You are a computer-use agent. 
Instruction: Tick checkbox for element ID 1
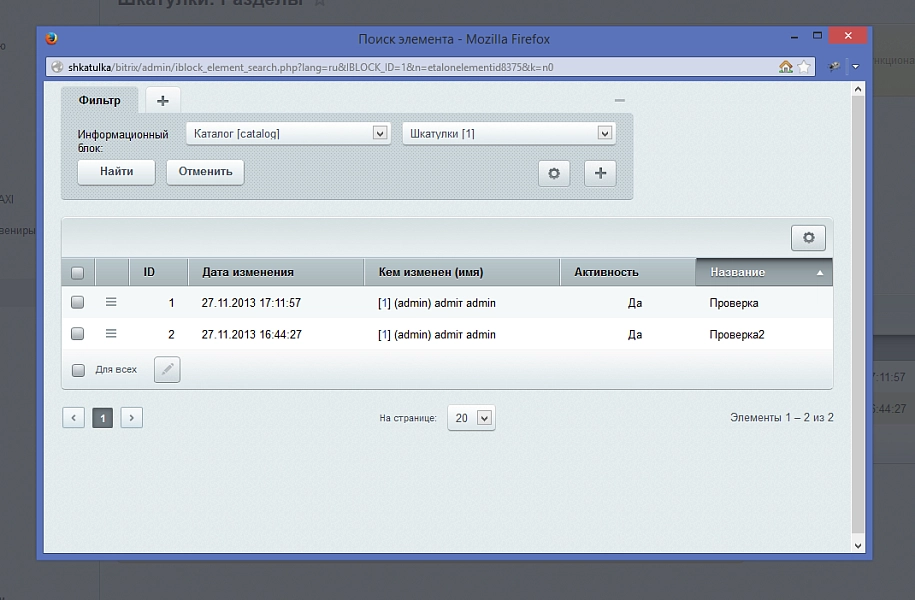pos(77,302)
